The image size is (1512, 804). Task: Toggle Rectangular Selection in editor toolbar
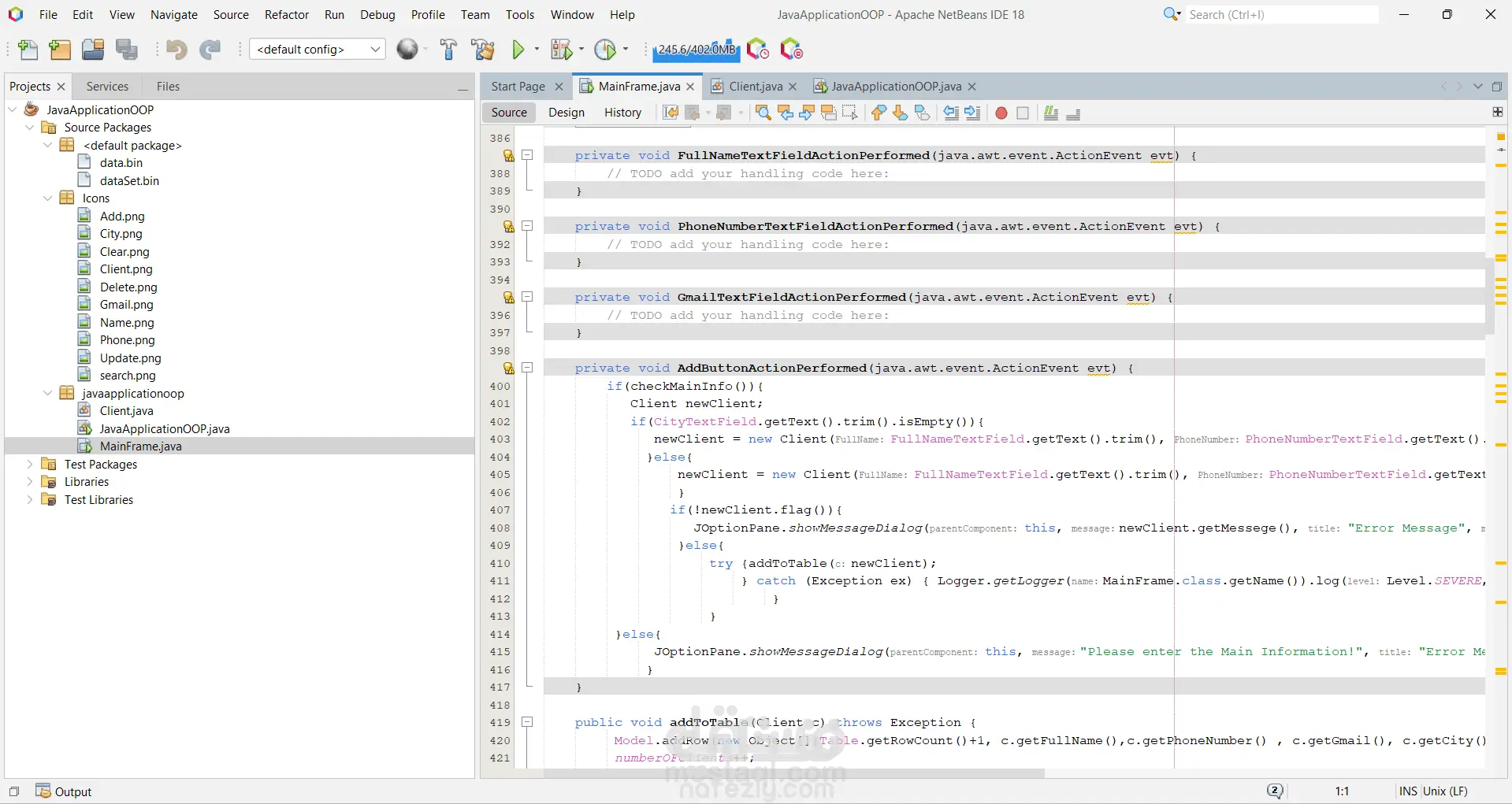pyautogui.click(x=849, y=113)
